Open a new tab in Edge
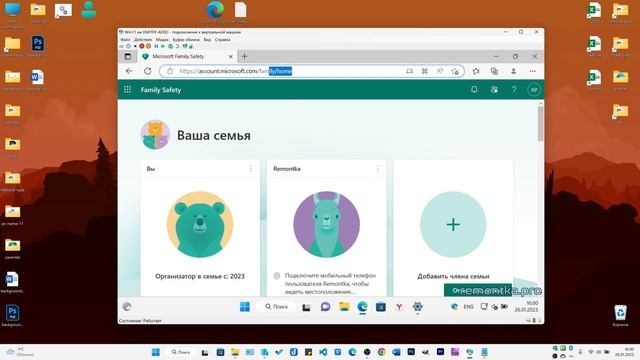The height and width of the screenshot is (360, 640). [x=244, y=56]
